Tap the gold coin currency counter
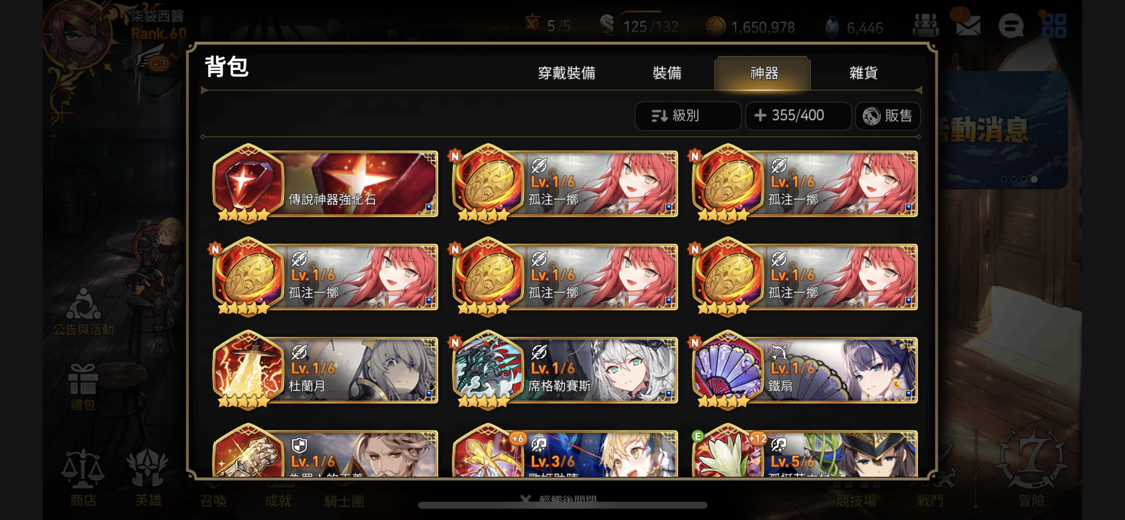 click(750, 27)
